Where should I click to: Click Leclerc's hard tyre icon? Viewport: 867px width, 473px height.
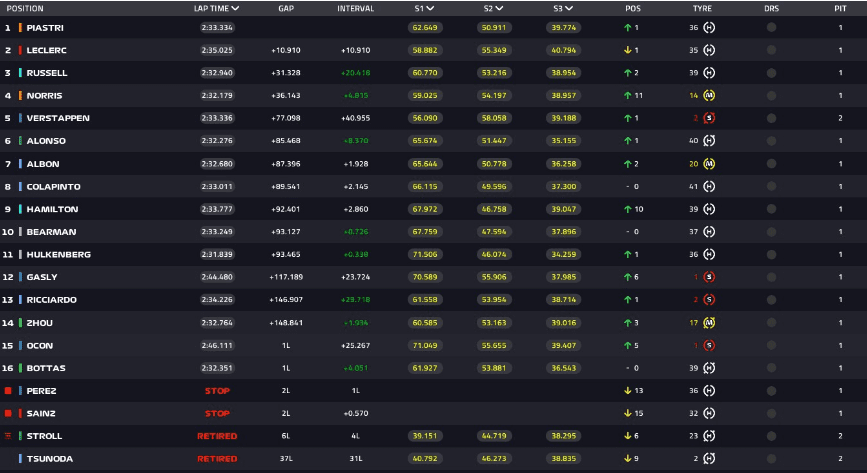coord(709,50)
